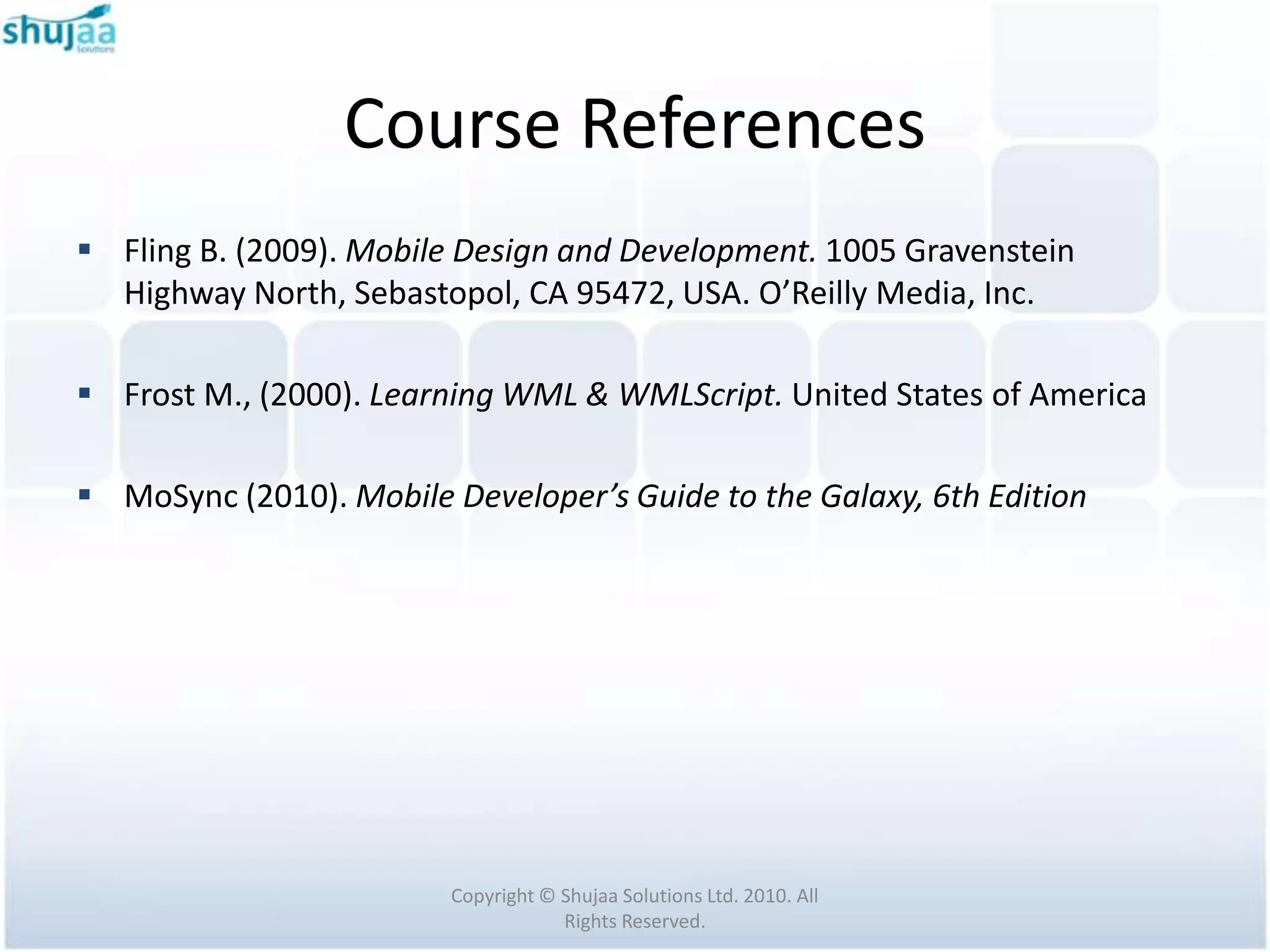Click the 'Fling B. (2009).' reference text

pos(231,251)
